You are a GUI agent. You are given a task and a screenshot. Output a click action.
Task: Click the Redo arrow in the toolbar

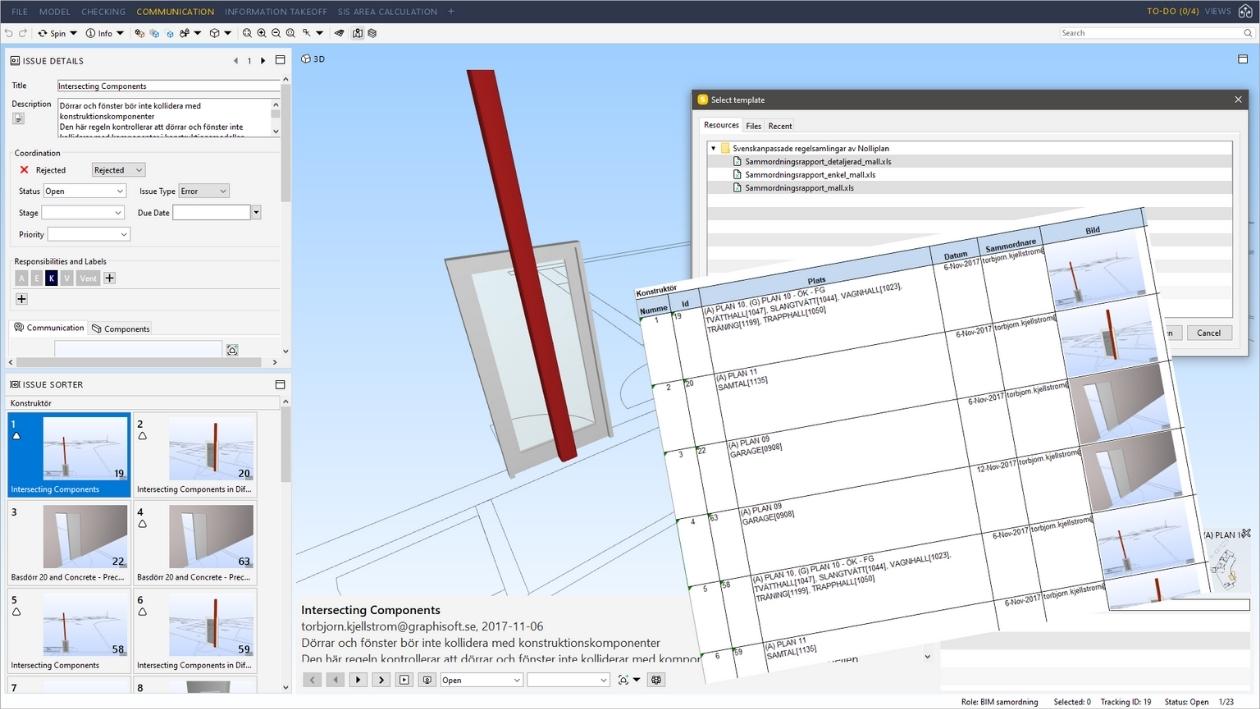22,33
